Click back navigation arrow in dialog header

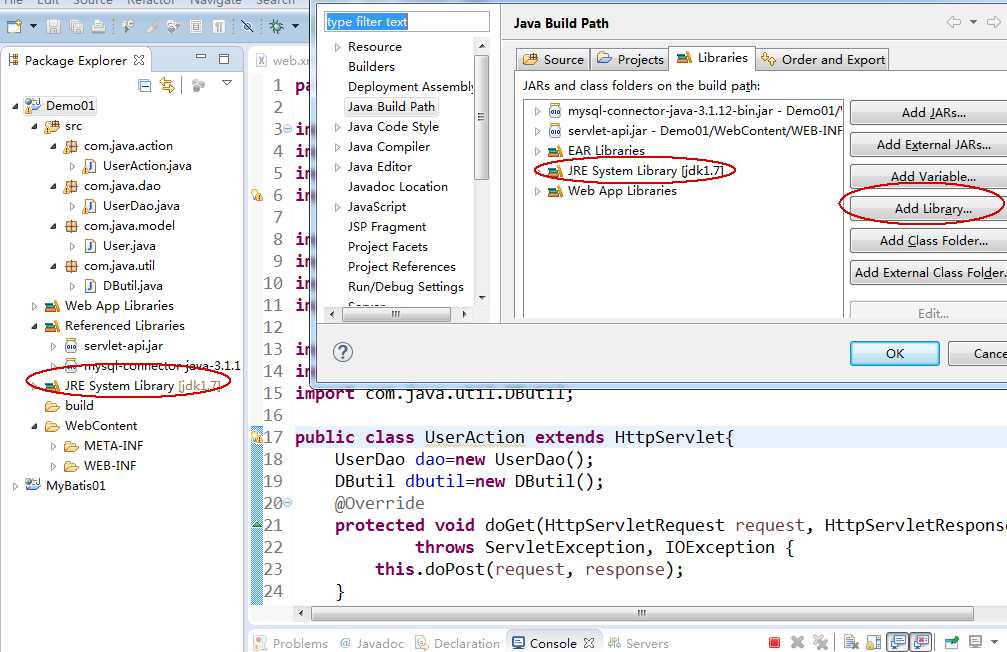pyautogui.click(x=954, y=22)
